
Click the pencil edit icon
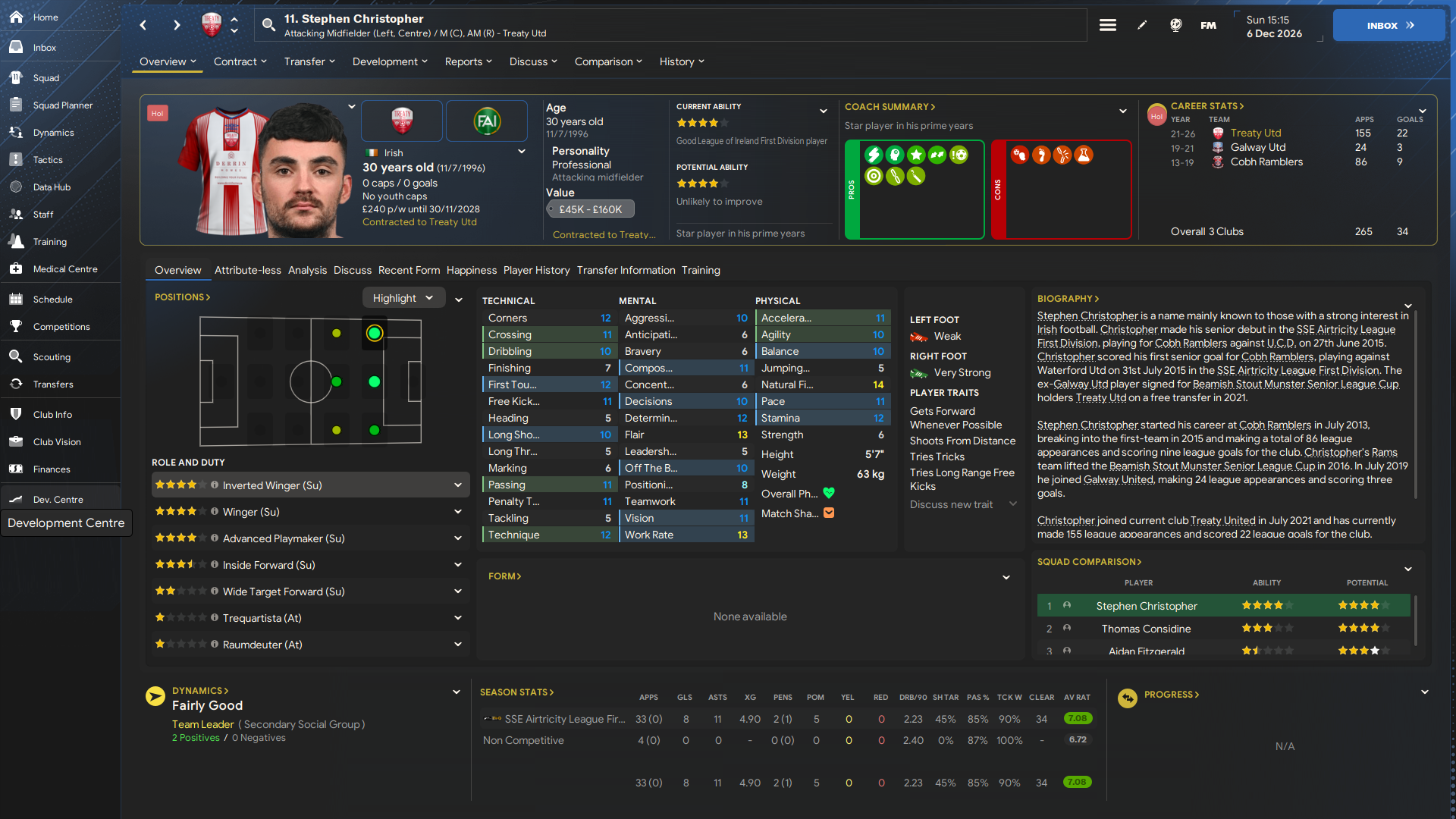coord(1142,25)
